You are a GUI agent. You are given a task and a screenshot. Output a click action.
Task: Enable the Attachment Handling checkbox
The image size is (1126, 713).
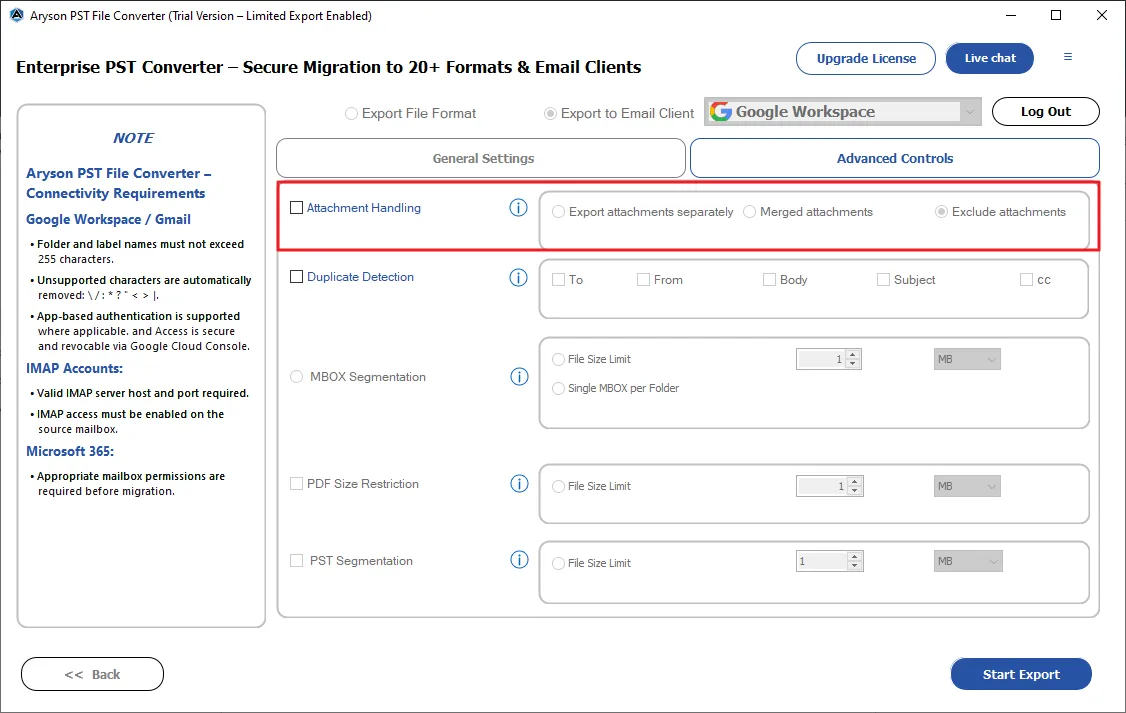297,208
